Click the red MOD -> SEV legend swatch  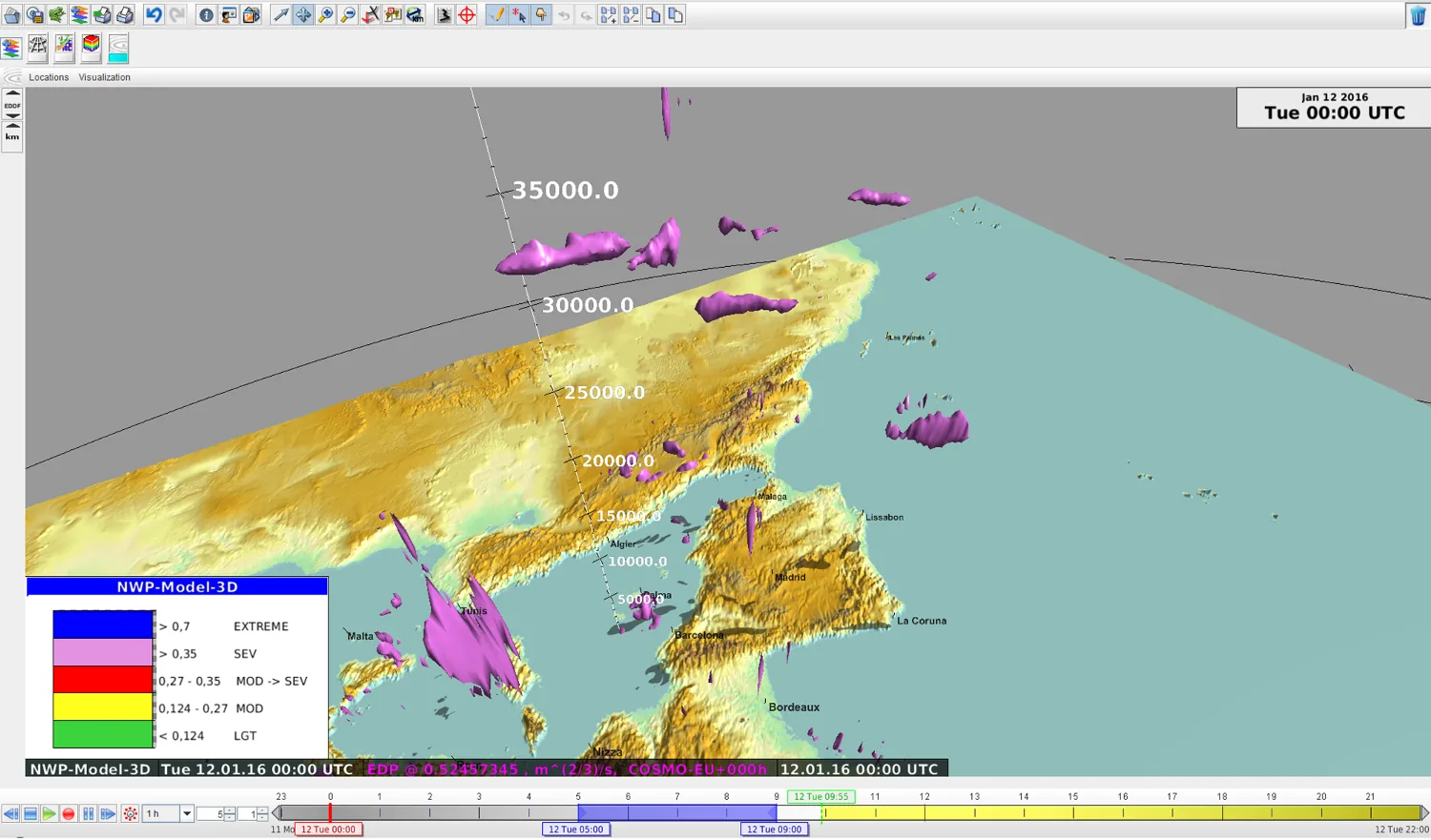pyautogui.click(x=103, y=680)
